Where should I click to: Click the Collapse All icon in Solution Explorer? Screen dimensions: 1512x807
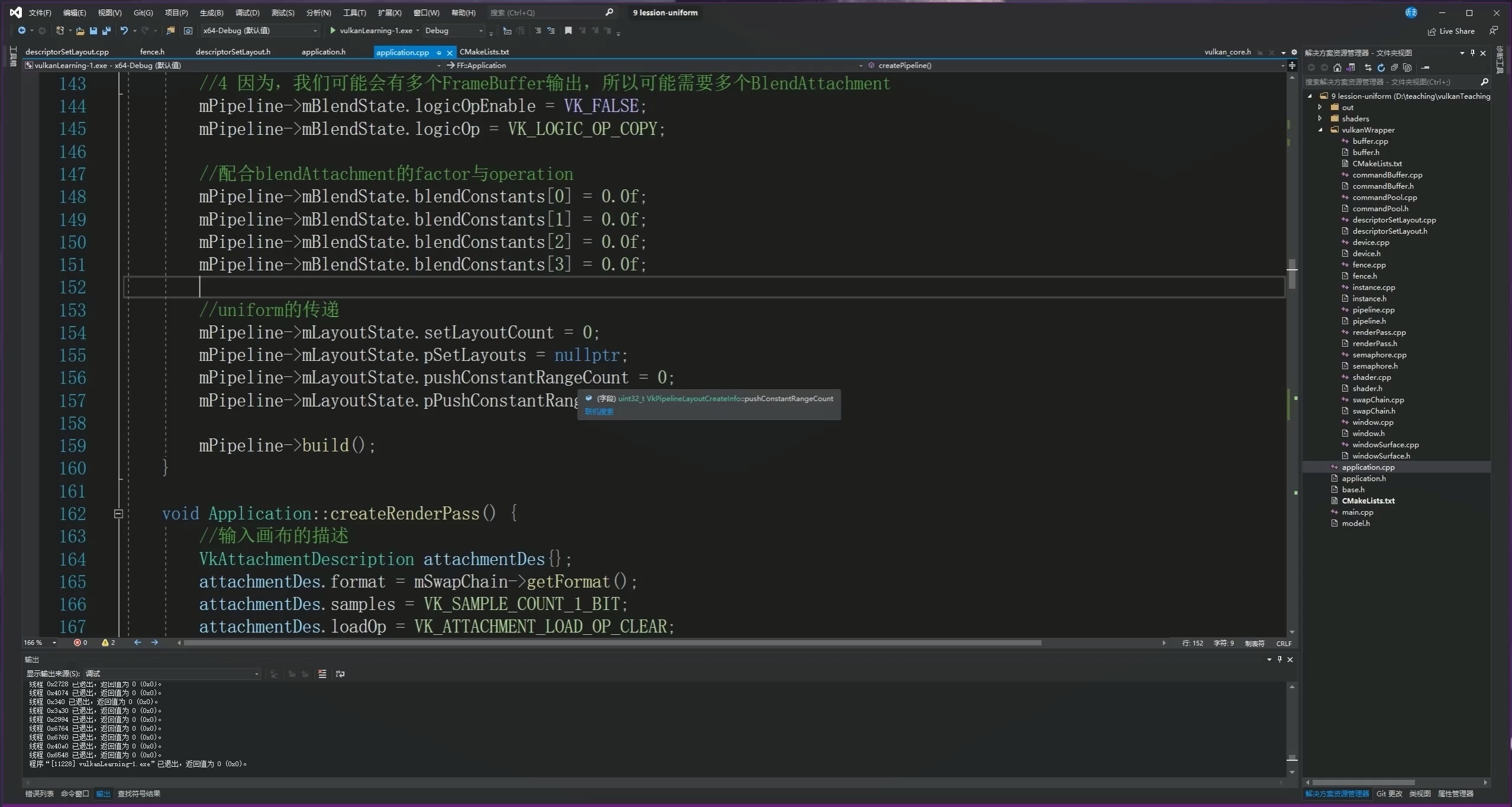click(1394, 67)
